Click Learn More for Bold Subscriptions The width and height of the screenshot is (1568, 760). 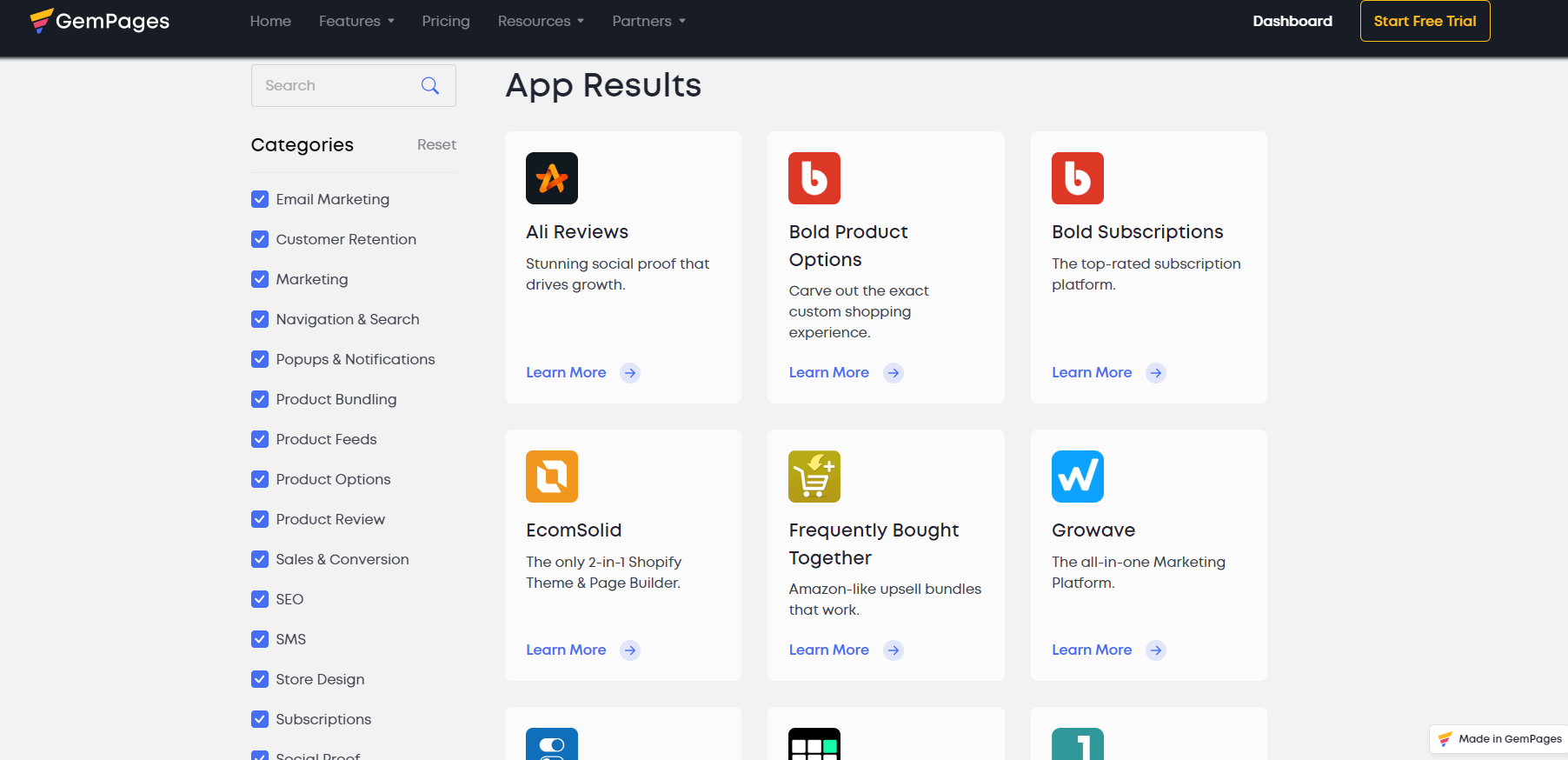click(x=1092, y=372)
